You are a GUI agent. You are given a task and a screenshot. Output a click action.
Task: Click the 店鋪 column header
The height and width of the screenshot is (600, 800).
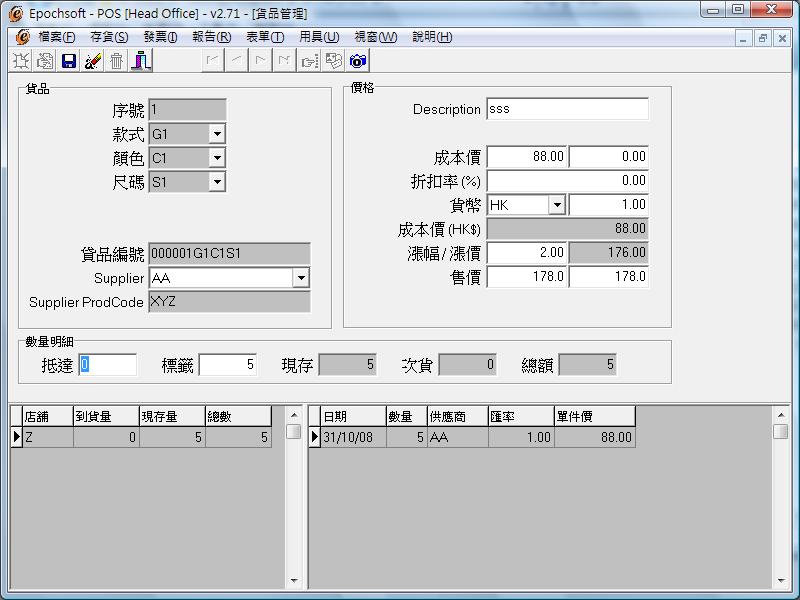(x=47, y=416)
